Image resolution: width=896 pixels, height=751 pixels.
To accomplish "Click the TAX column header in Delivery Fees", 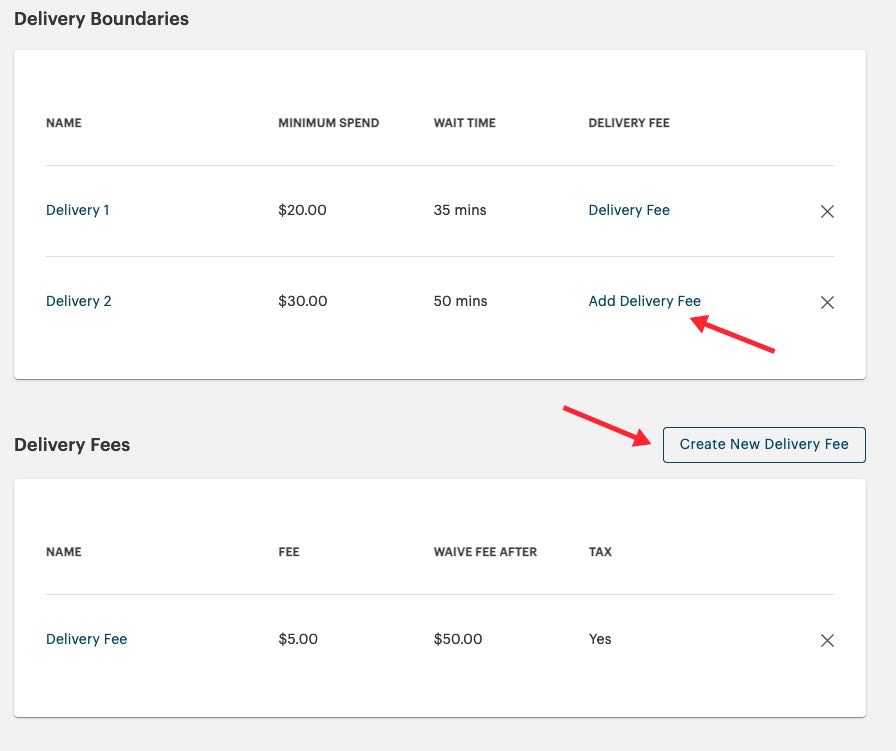I will 600,551.
